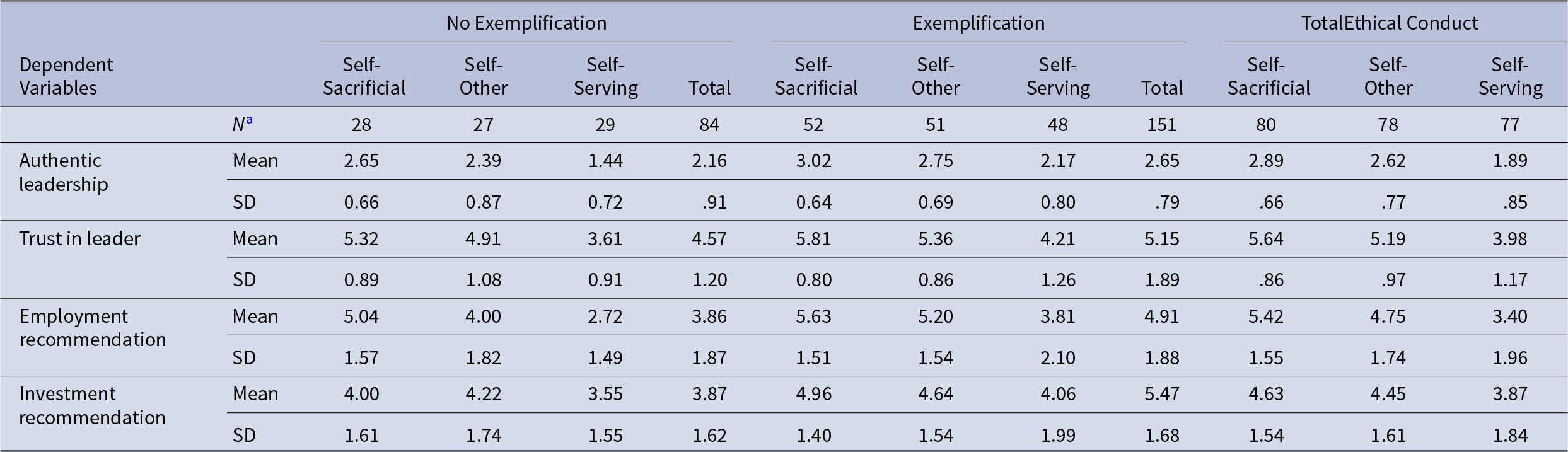
Task: Click the italic 'N' row label
Action: (238, 125)
